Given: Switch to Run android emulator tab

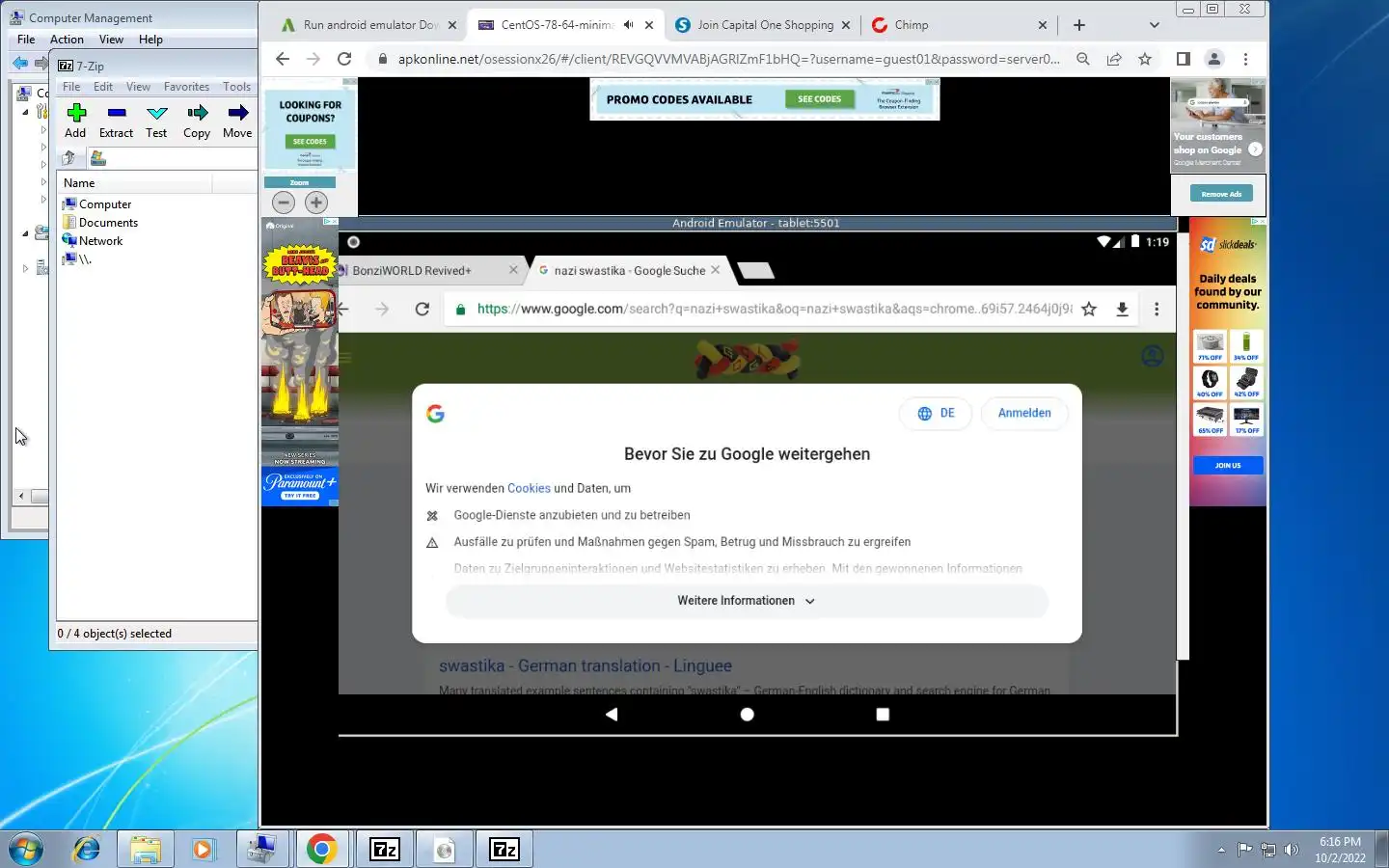Looking at the screenshot, I should click(x=369, y=25).
